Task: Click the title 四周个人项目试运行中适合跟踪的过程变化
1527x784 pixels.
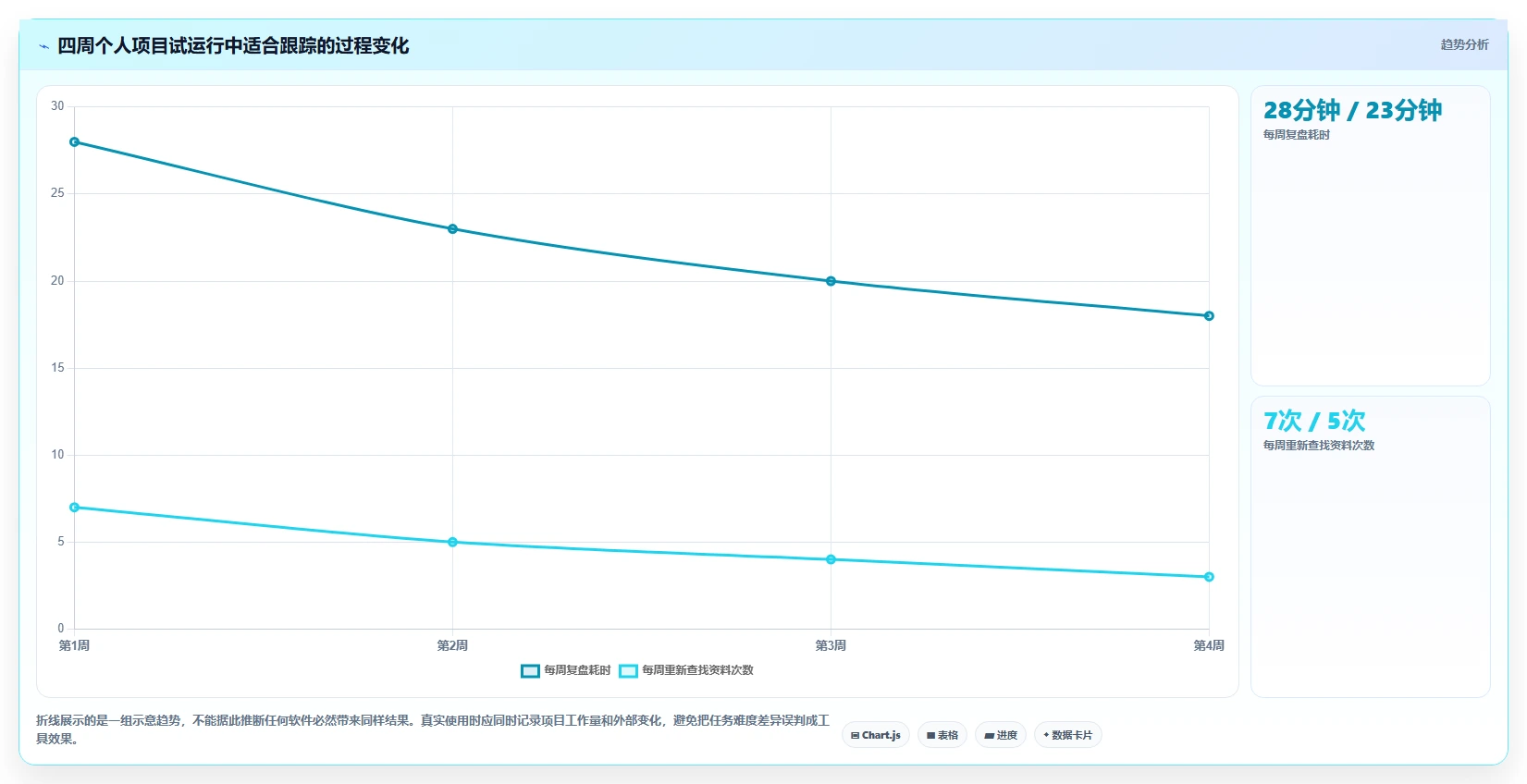Action: click(x=233, y=46)
